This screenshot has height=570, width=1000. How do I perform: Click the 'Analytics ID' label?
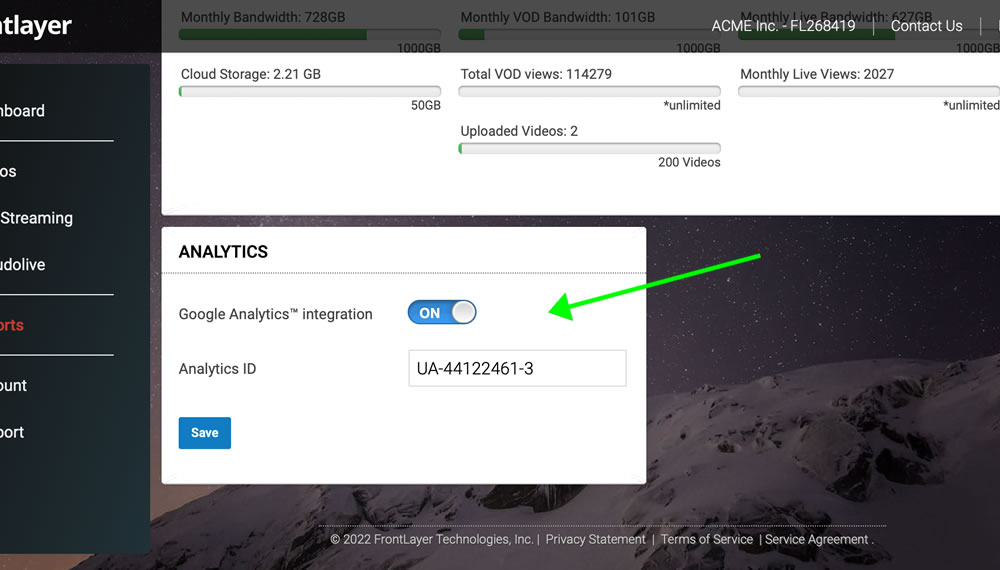click(x=217, y=369)
